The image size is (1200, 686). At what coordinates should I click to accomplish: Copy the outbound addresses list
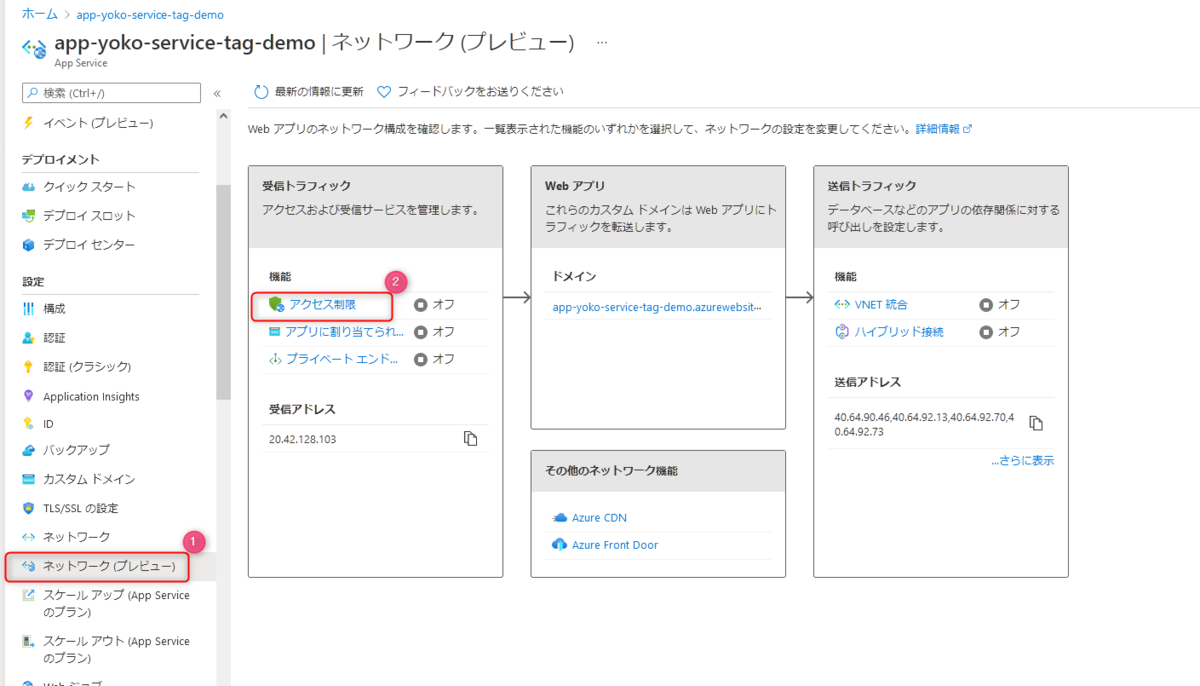[x=1035, y=422]
